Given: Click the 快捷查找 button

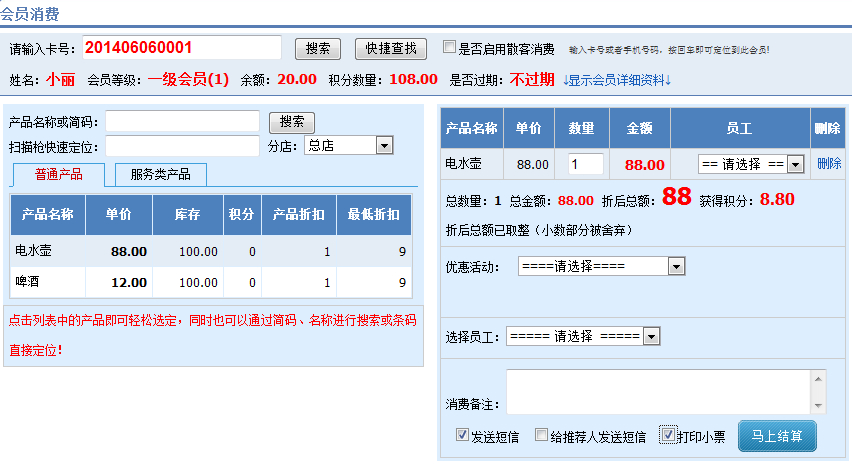Looking at the screenshot, I should click(391, 48).
